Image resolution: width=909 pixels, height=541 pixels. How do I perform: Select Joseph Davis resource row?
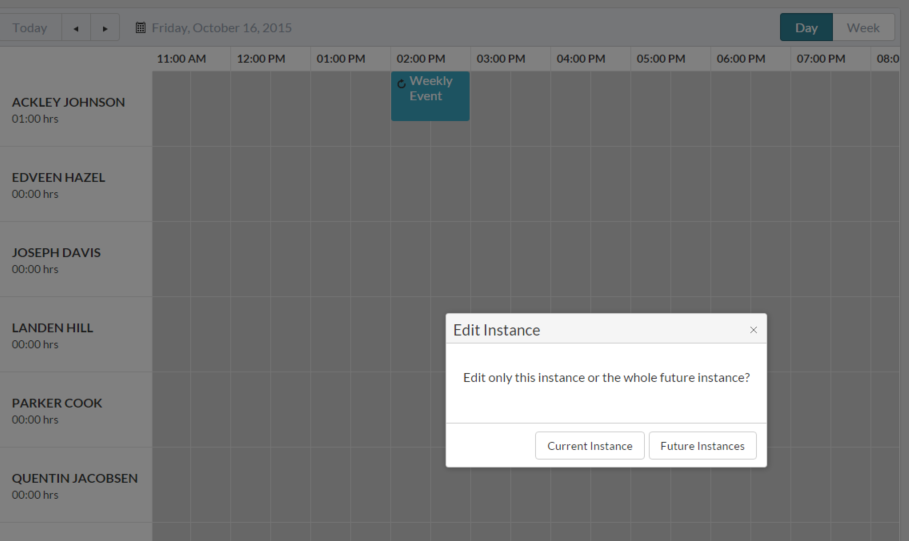[76, 259]
